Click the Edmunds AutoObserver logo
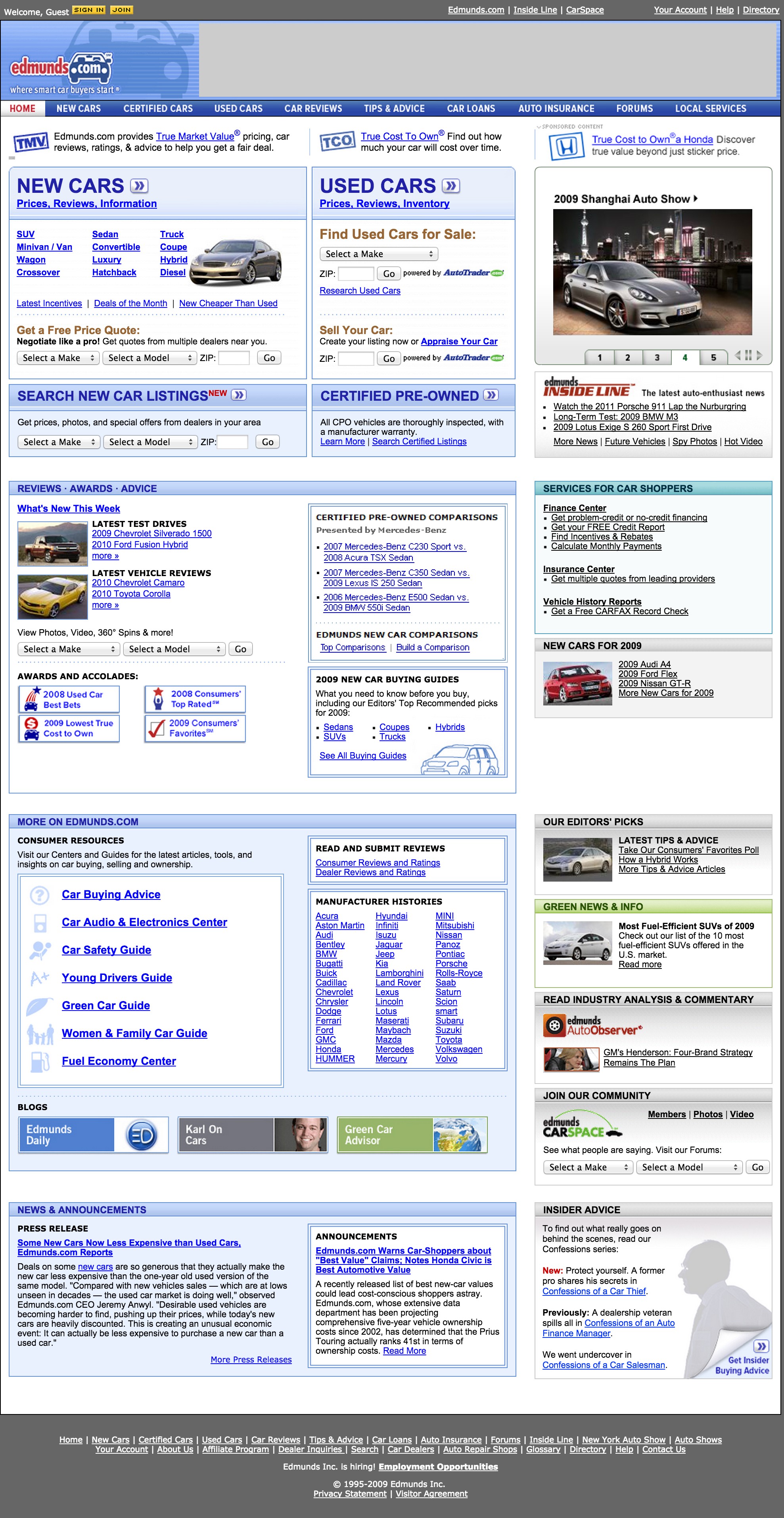Viewport: 784px width, 1518px height. [592, 1025]
